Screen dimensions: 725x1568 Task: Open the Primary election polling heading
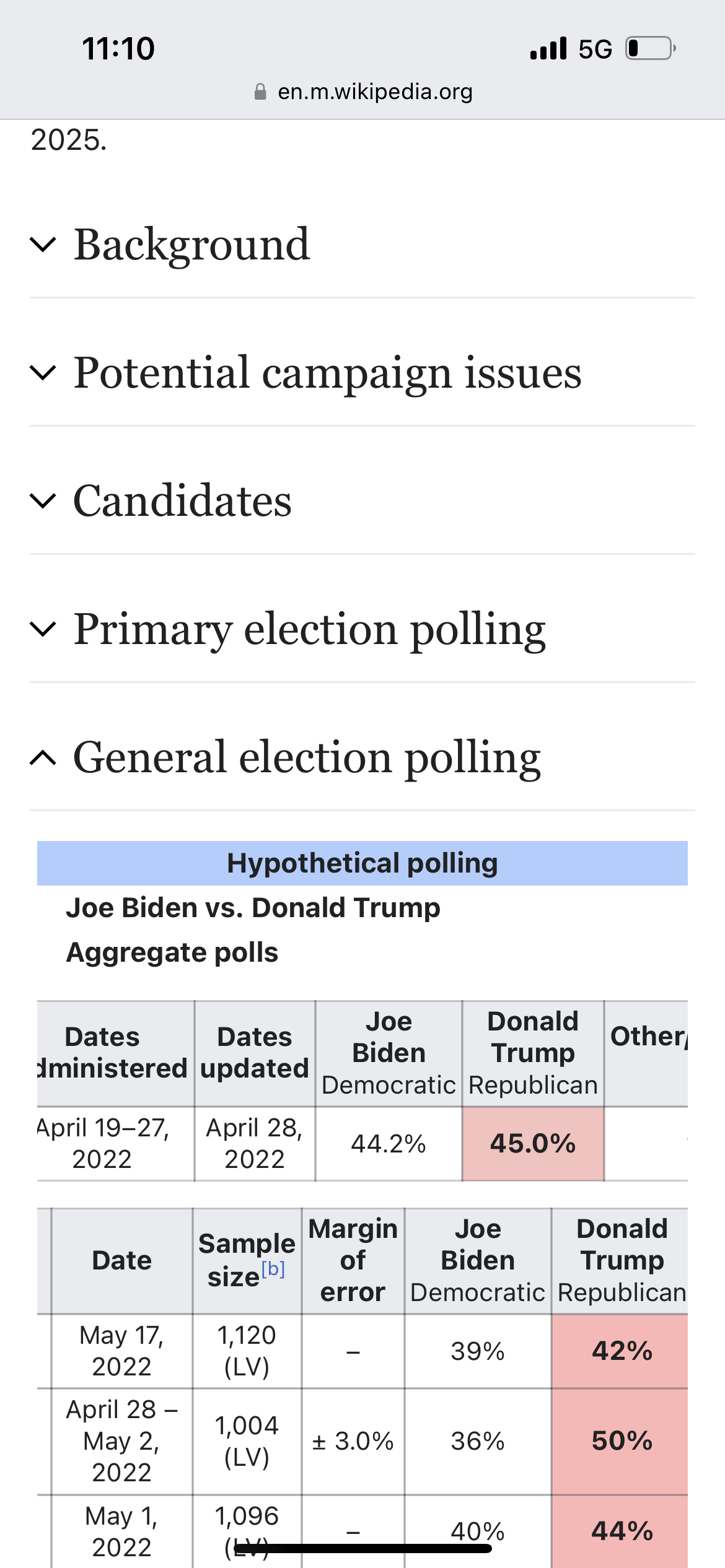pos(310,629)
